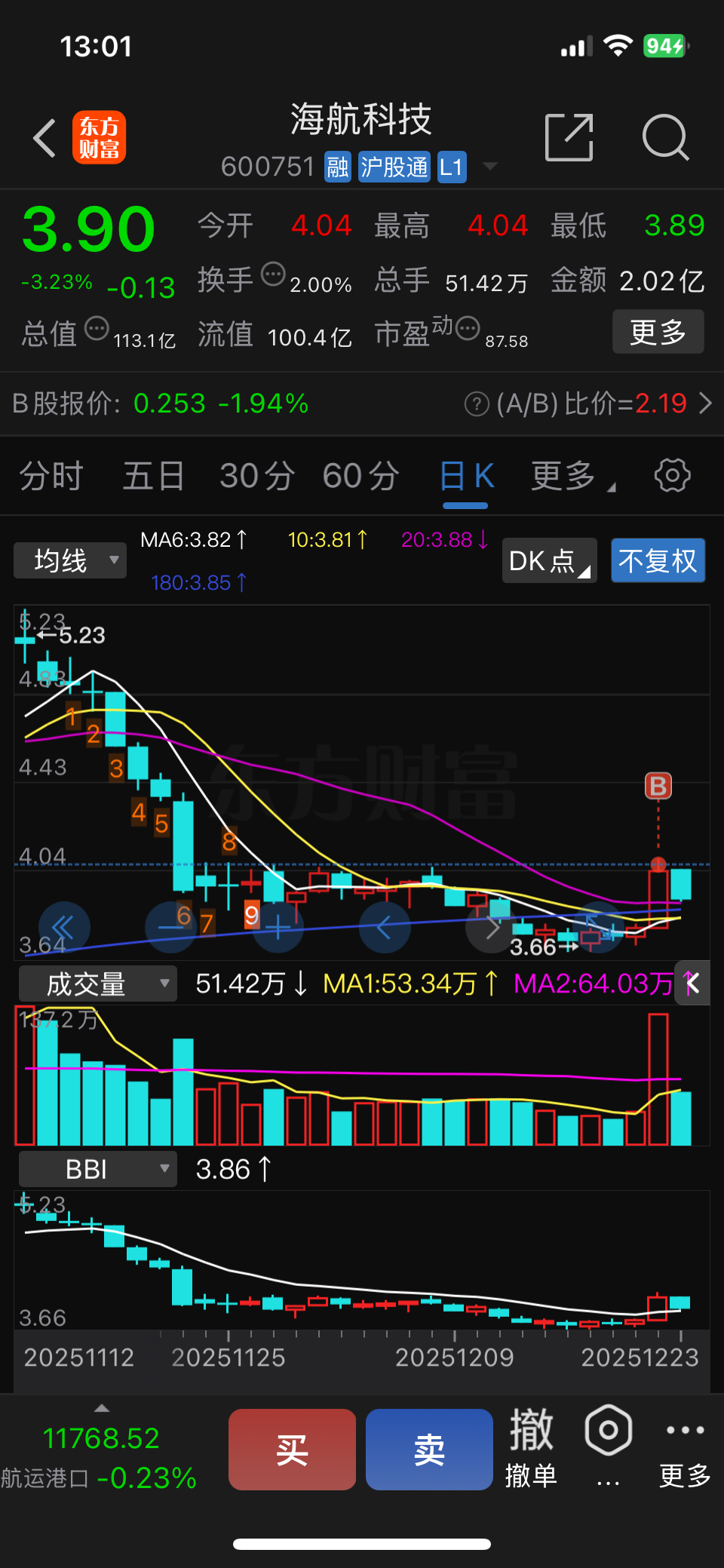Open the bottom bar 更多 dots icon
The width and height of the screenshot is (724, 1568).
685,1447
